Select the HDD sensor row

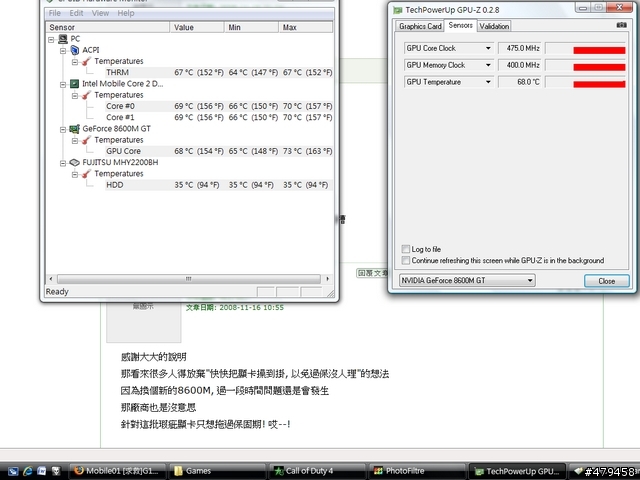[218, 185]
